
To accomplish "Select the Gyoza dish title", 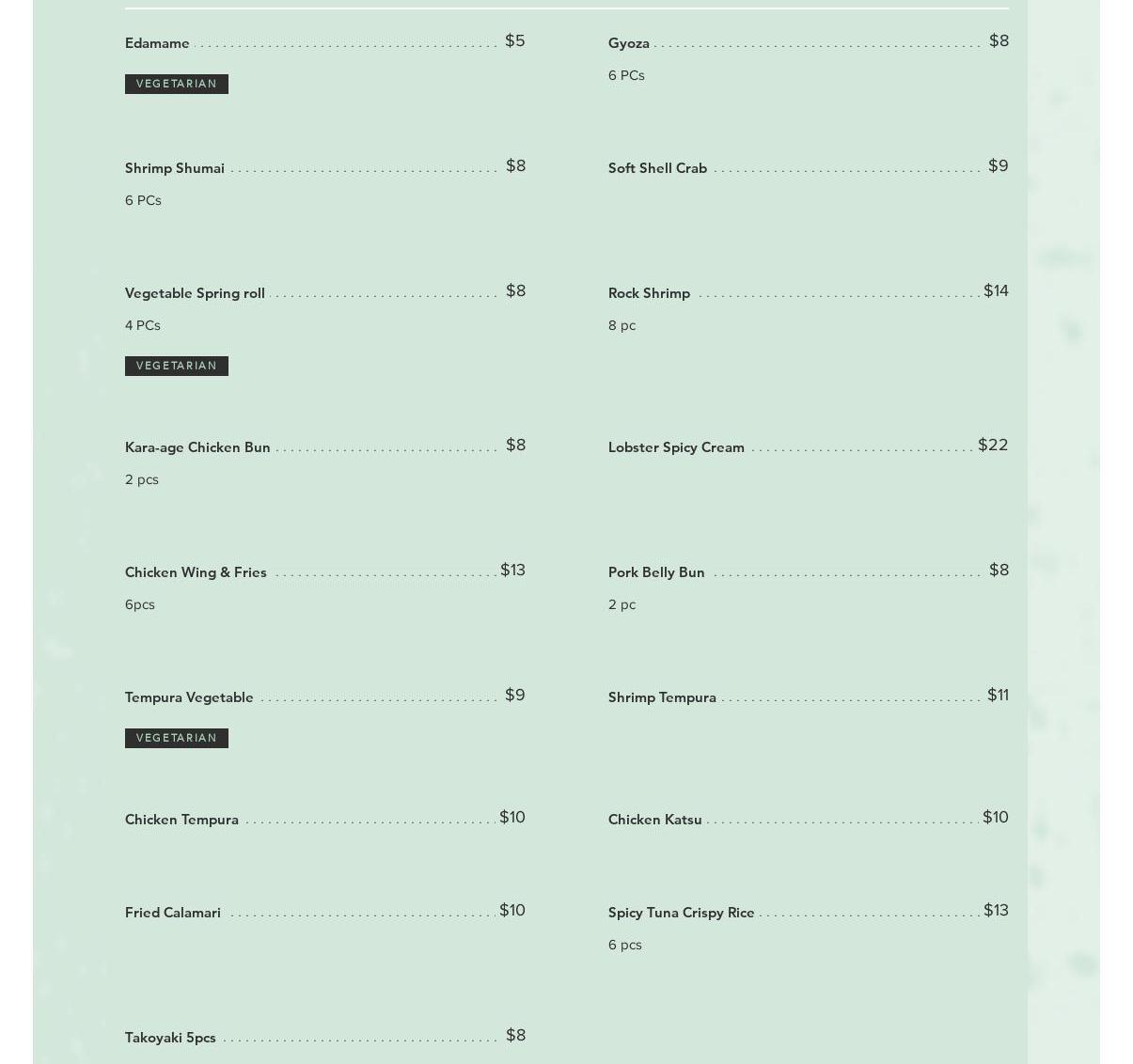I will tap(628, 43).
